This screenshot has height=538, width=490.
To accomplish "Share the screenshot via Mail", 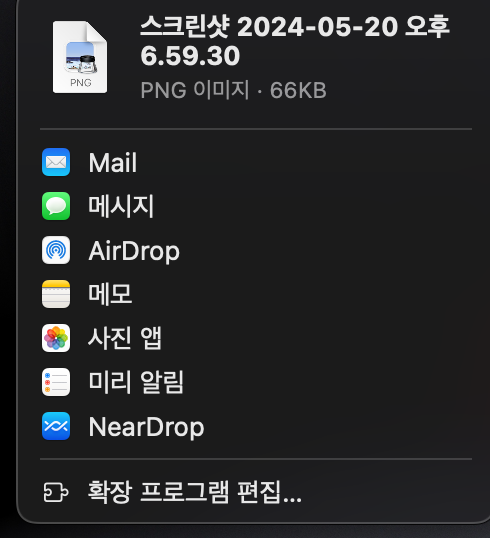I will [x=256, y=162].
